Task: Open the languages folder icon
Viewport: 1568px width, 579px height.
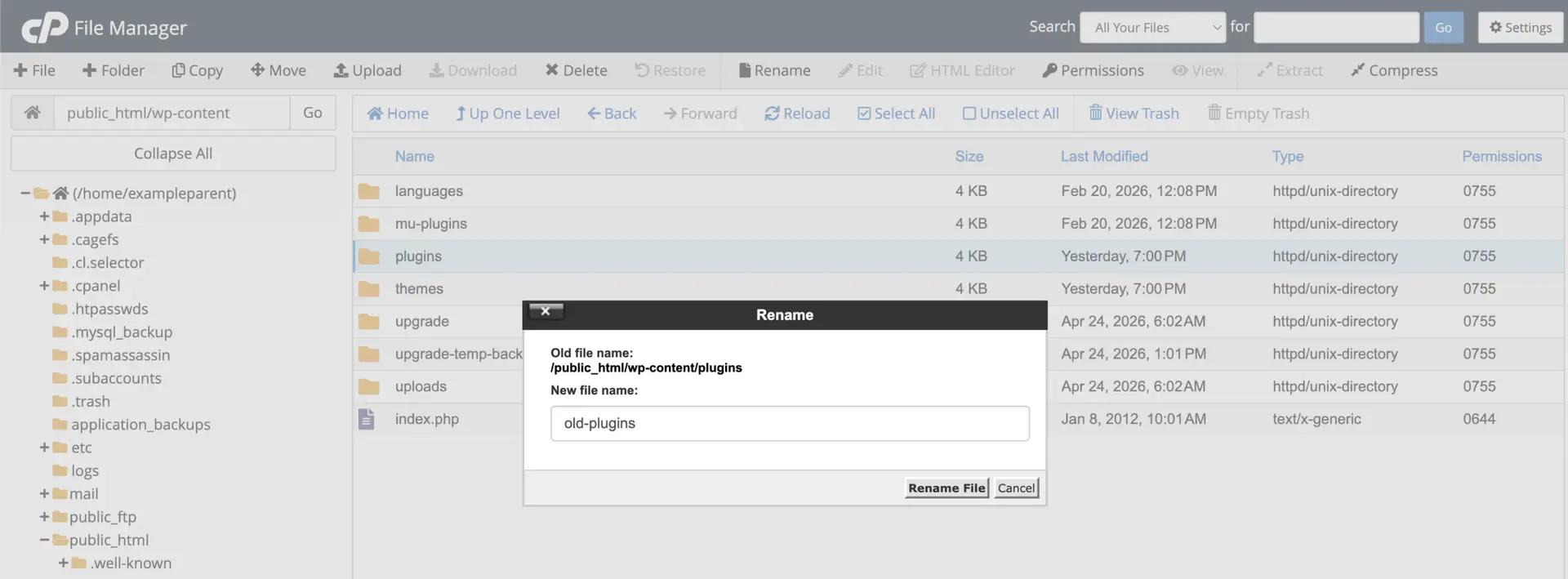Action: point(369,191)
